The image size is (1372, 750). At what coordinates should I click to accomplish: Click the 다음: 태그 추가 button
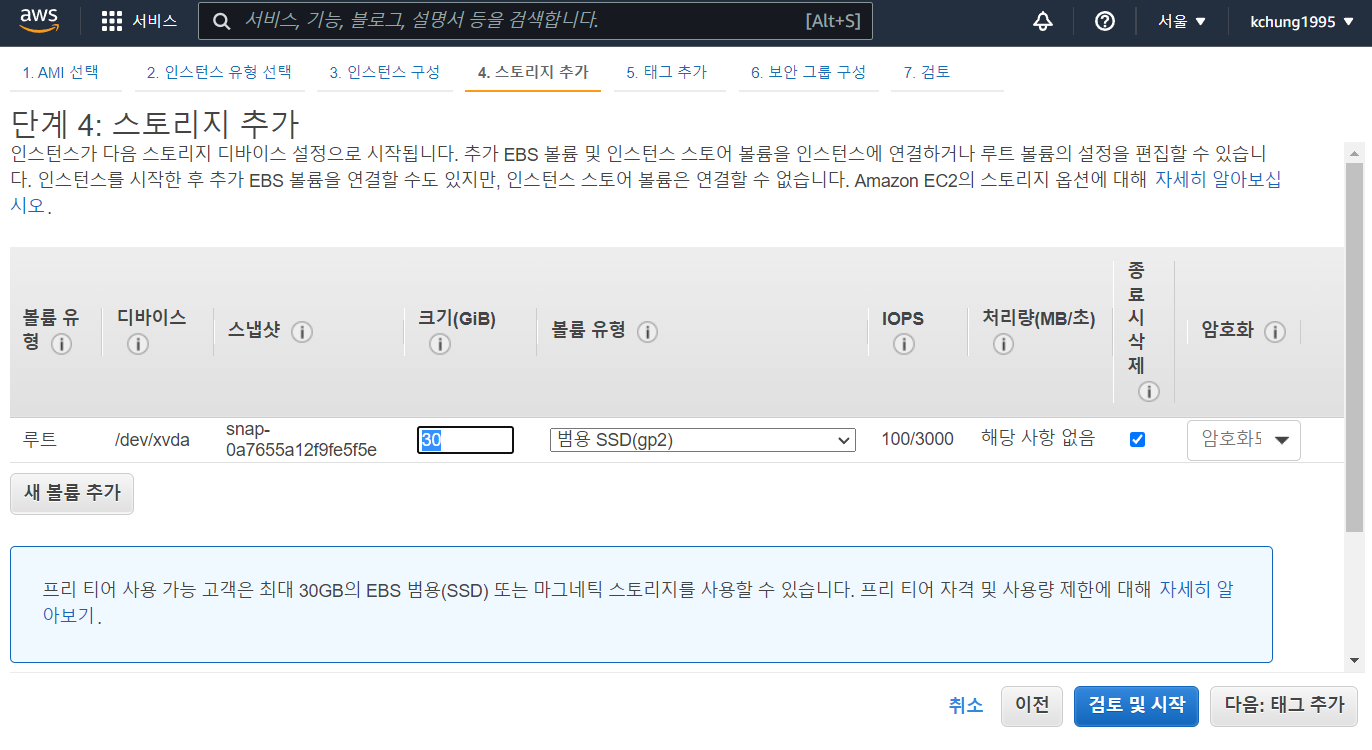1284,705
